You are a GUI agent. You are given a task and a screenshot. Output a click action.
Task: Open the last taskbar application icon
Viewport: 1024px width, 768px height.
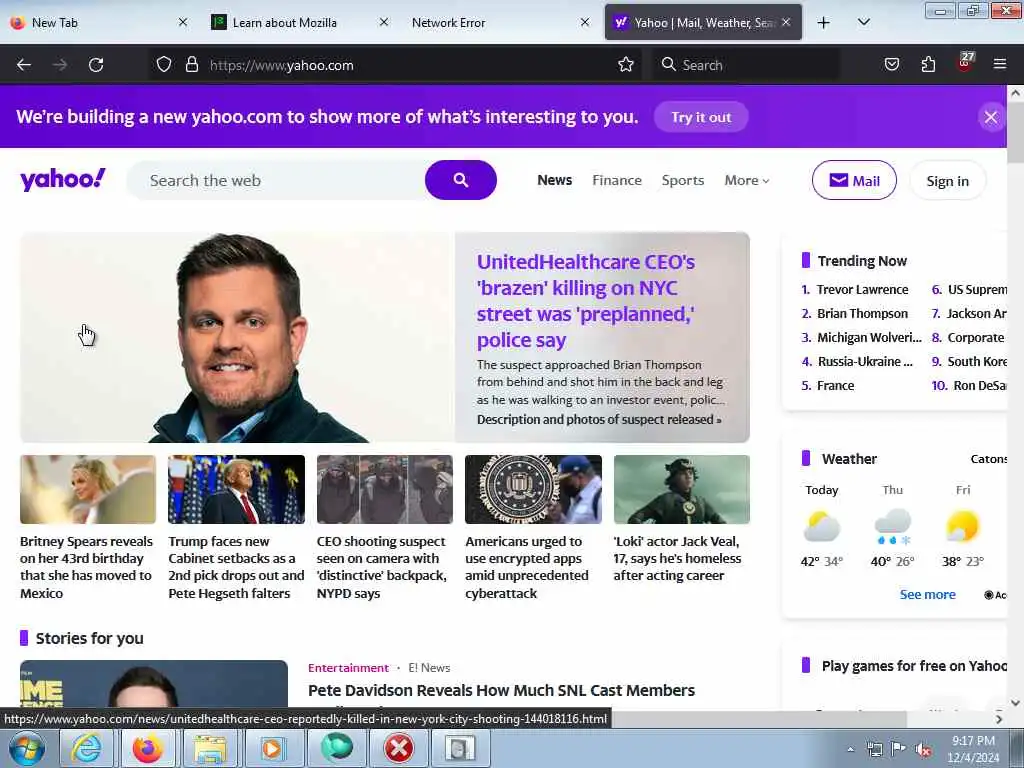pyautogui.click(x=460, y=748)
